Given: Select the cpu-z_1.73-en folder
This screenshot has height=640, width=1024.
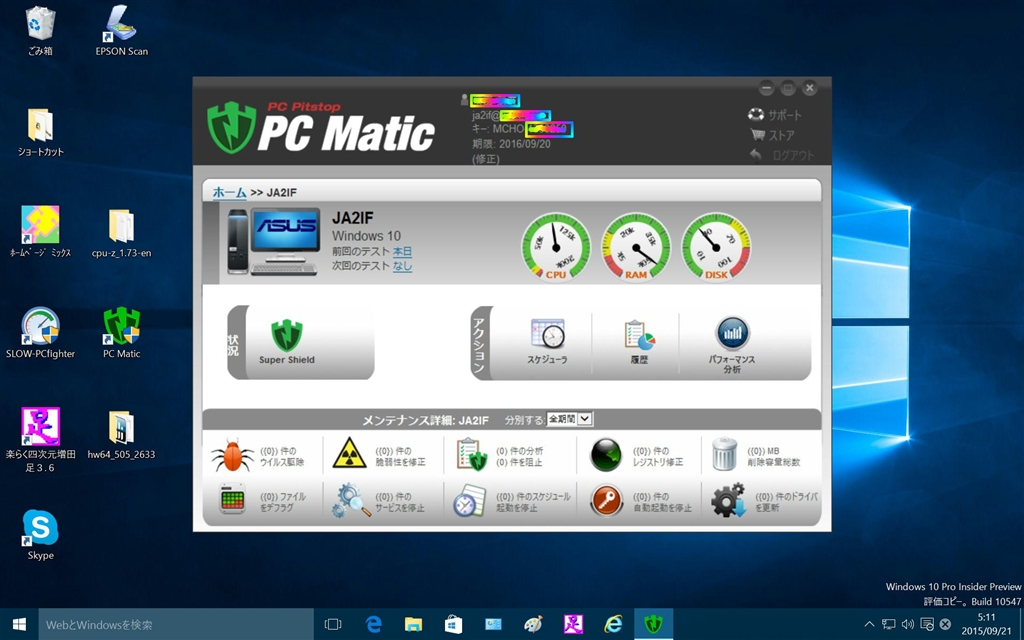Looking at the screenshot, I should (121, 233).
